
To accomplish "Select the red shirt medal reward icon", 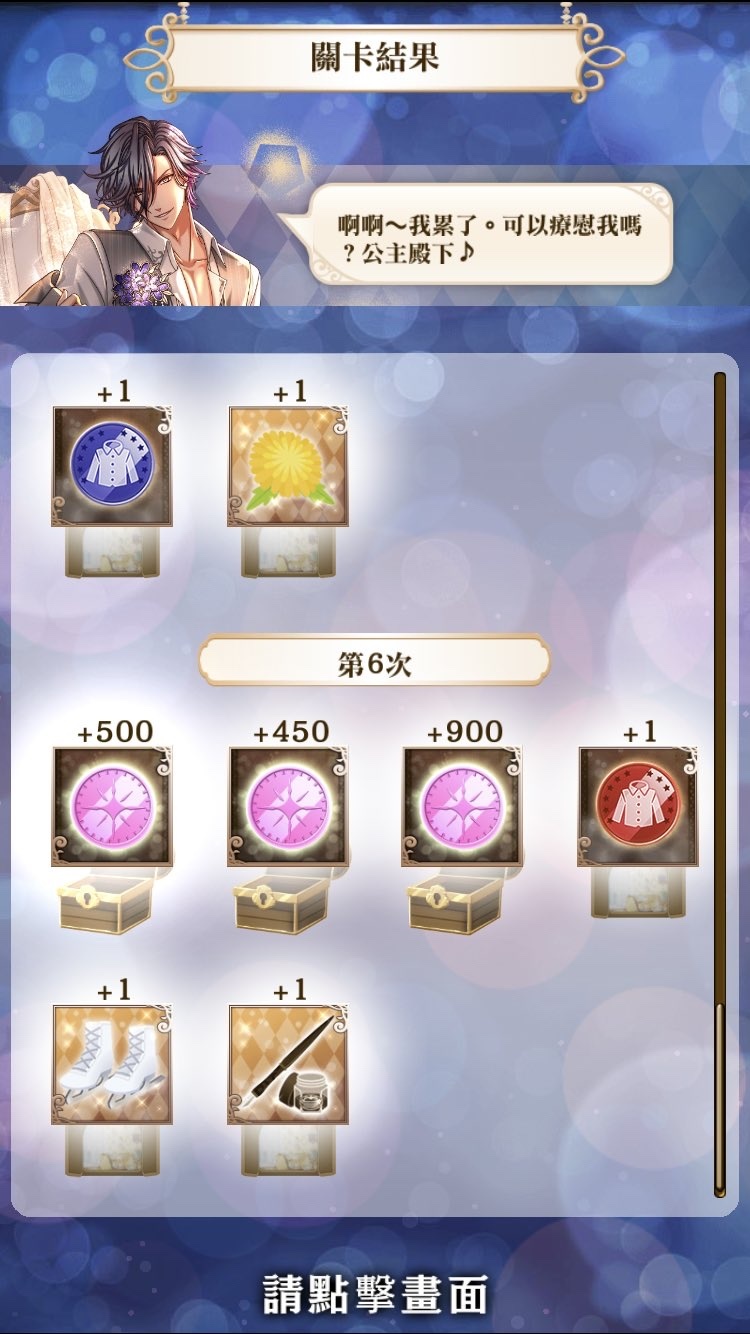I will (x=638, y=806).
